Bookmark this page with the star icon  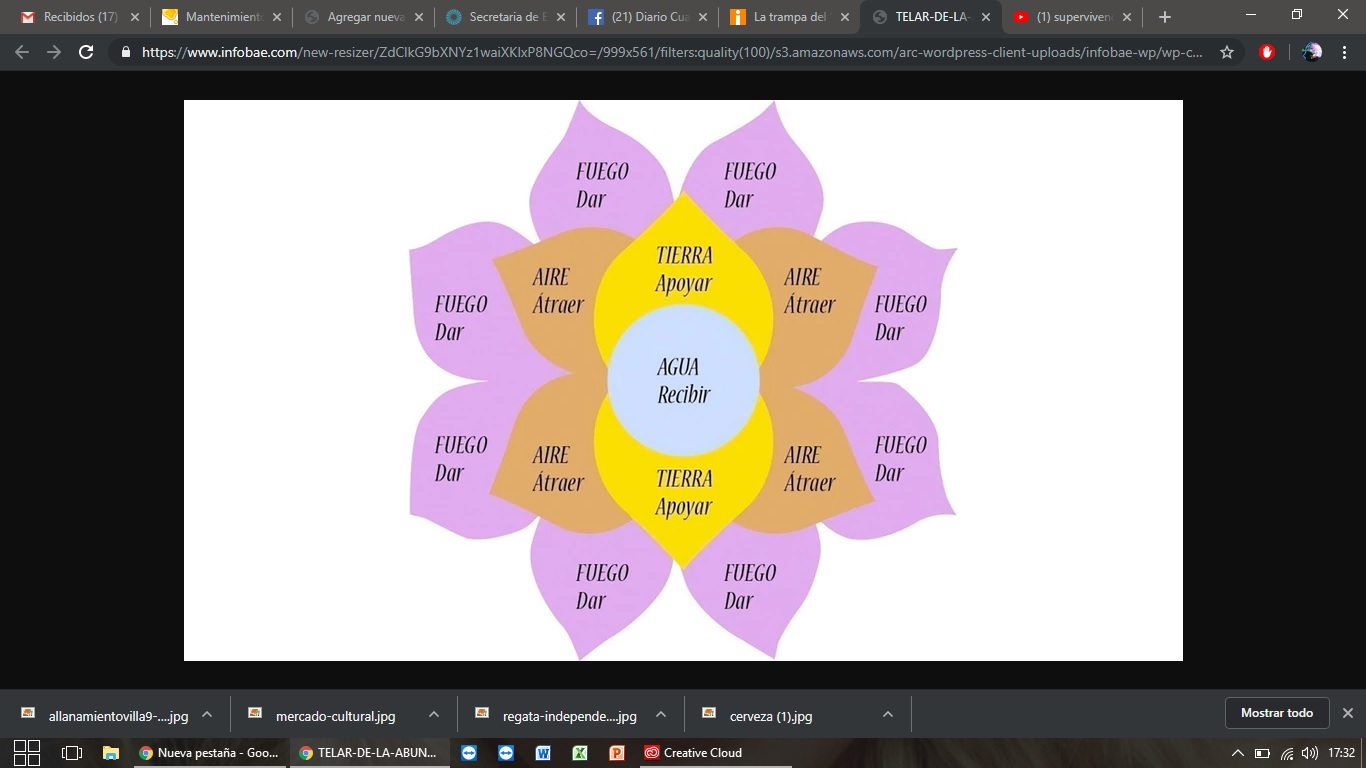coord(1227,52)
